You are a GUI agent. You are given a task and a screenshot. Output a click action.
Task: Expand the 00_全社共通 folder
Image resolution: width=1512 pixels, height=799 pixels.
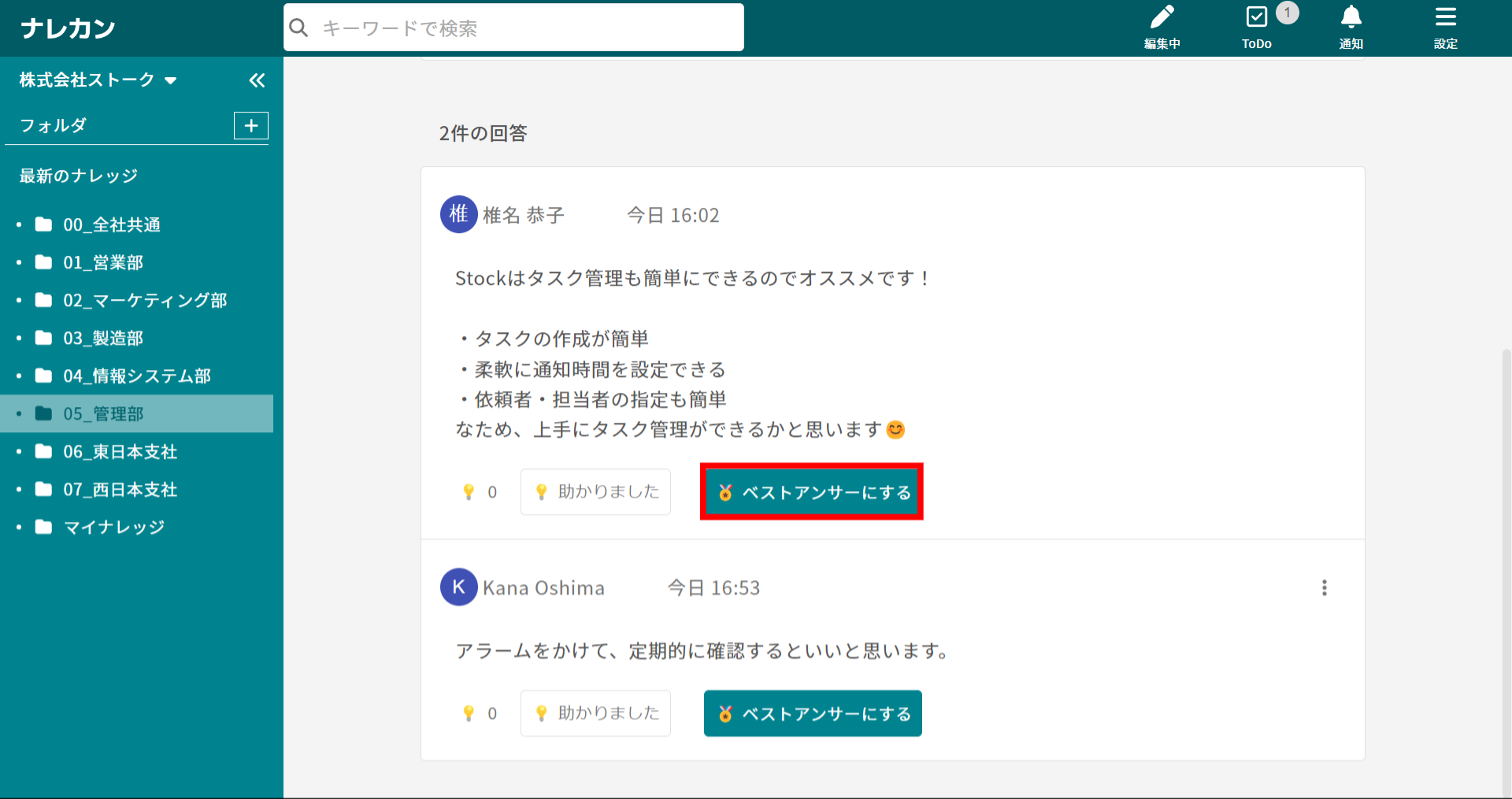point(112,225)
